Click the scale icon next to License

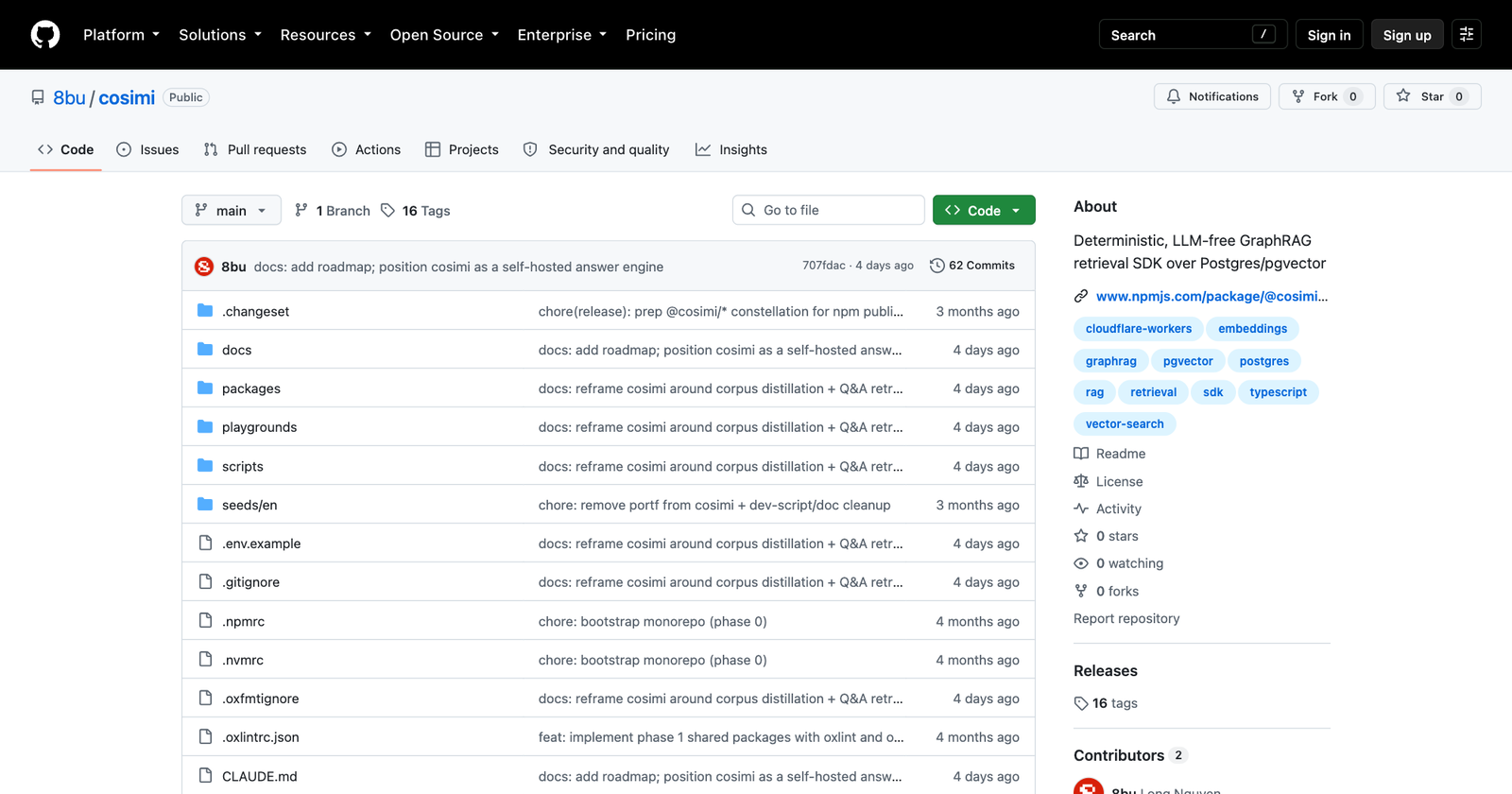coord(1081,481)
